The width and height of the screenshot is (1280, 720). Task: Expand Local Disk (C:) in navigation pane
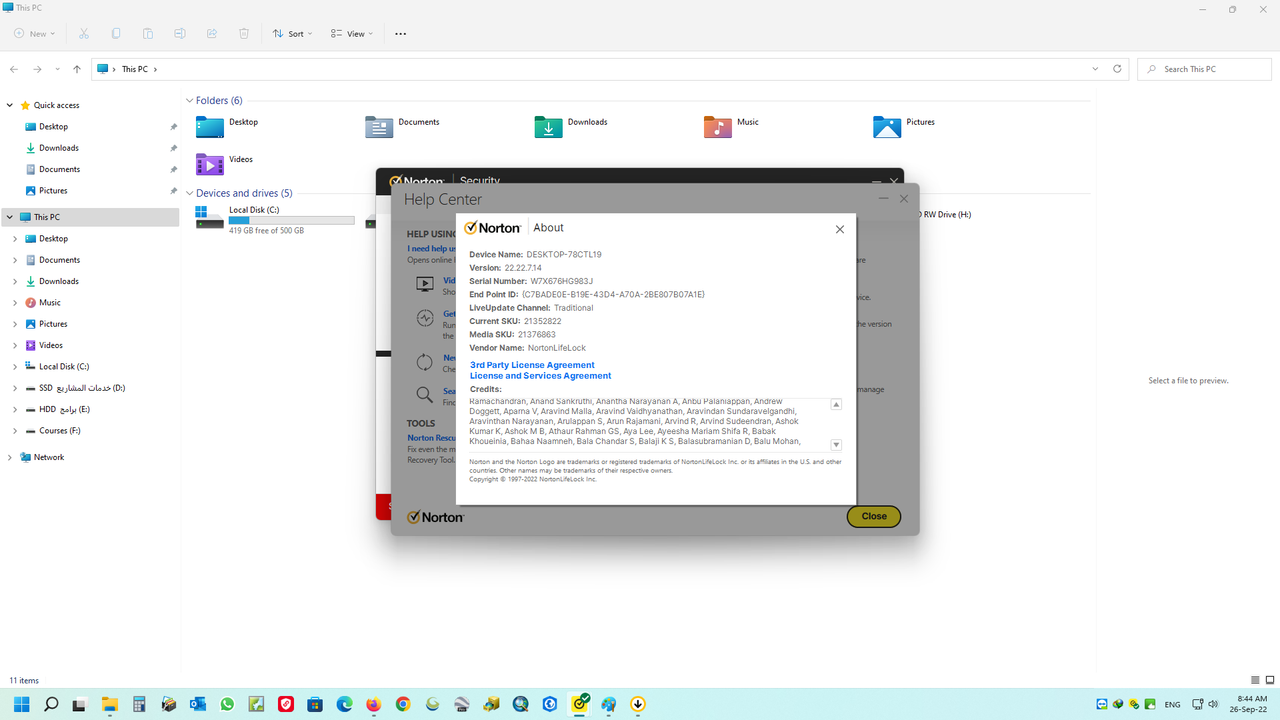(15, 367)
